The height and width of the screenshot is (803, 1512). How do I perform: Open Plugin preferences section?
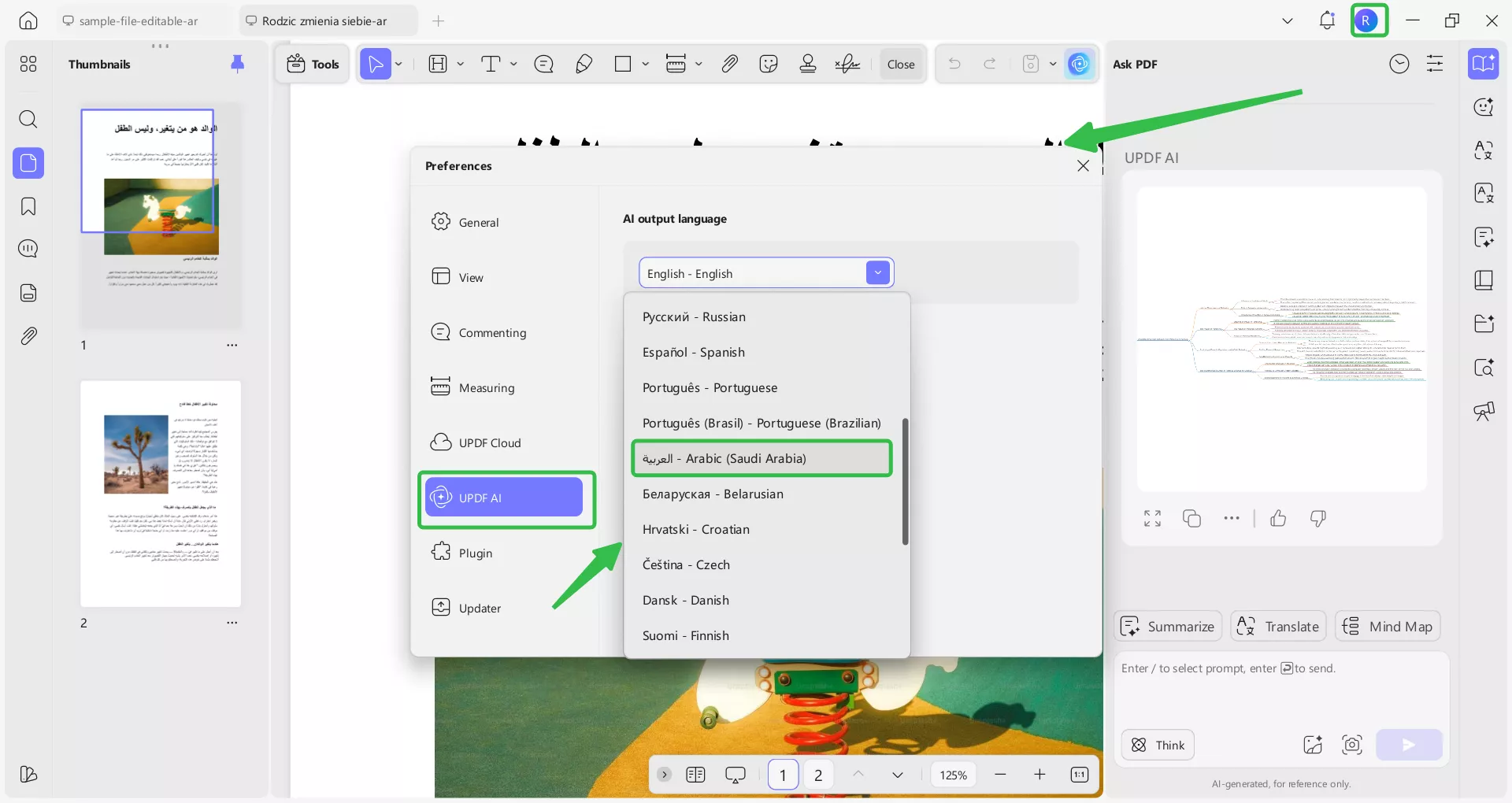point(504,553)
